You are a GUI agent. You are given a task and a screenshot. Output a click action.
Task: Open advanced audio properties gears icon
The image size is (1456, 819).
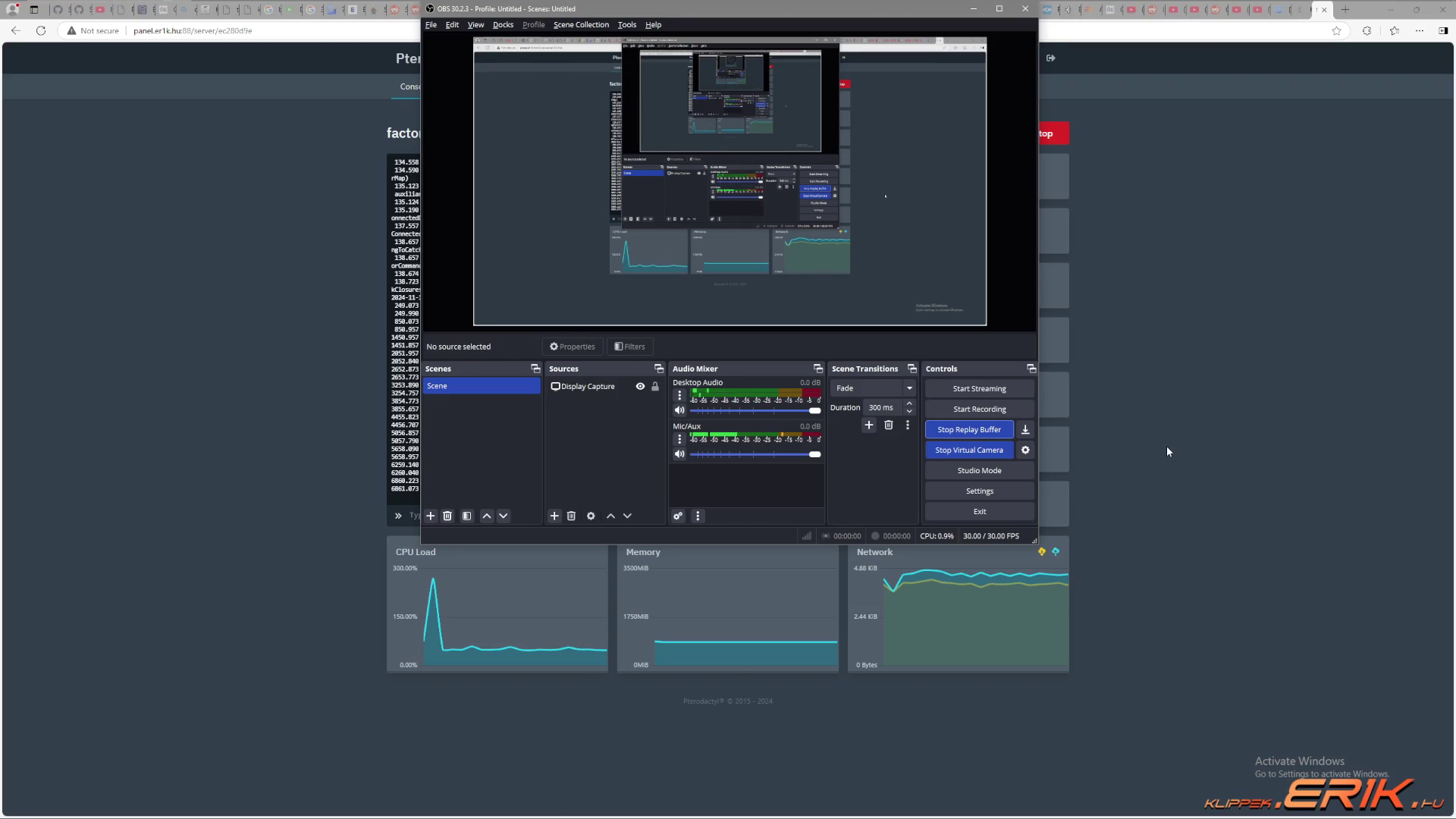[678, 516]
